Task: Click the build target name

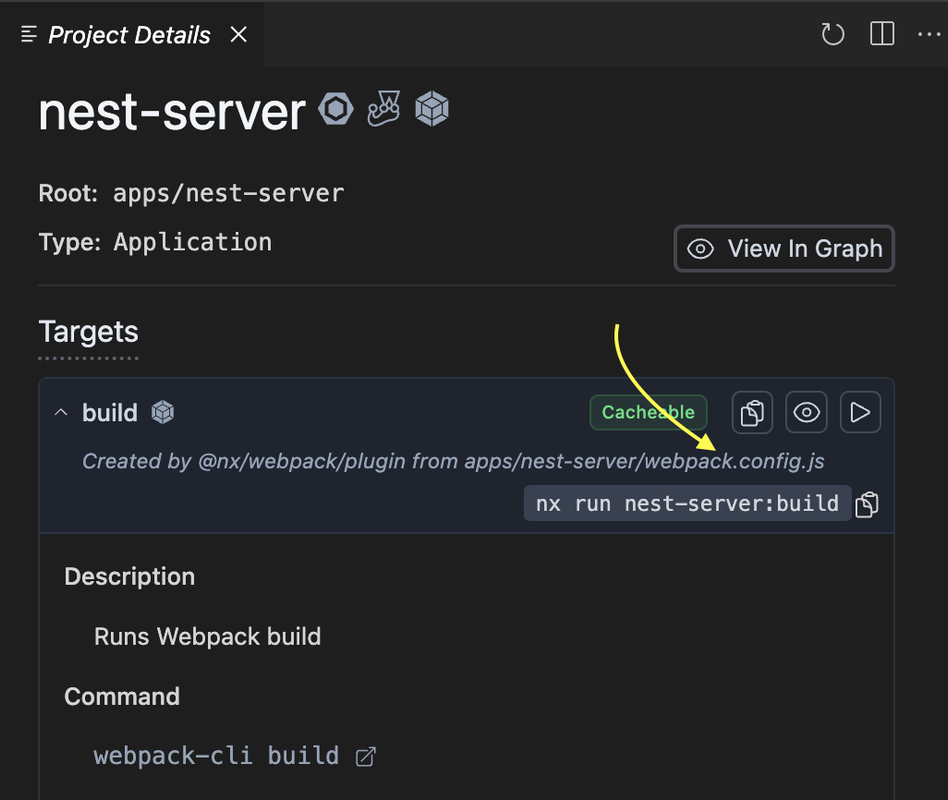Action: (x=110, y=413)
